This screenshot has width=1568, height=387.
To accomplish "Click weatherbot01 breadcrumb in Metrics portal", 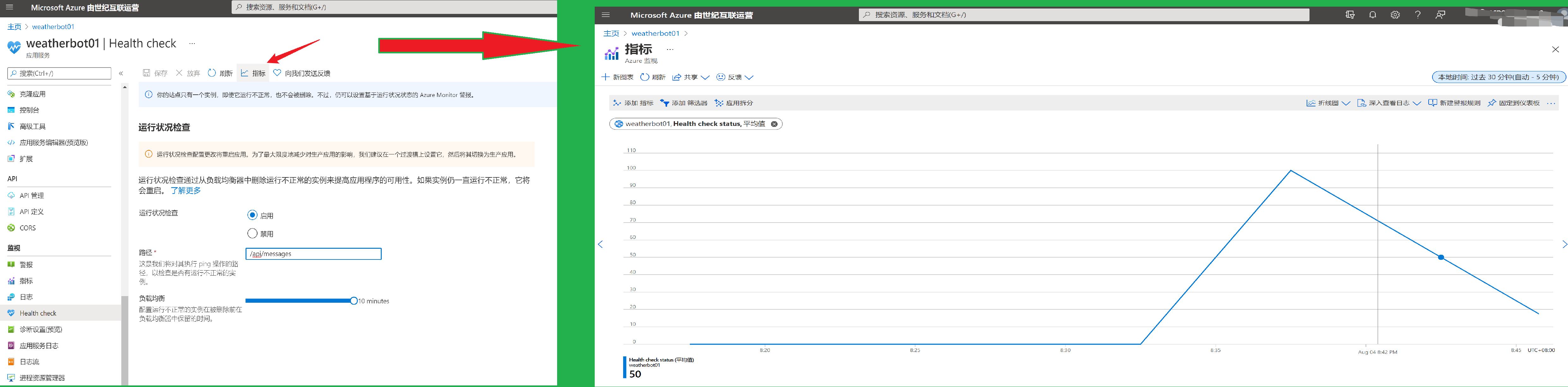I will (655, 33).
